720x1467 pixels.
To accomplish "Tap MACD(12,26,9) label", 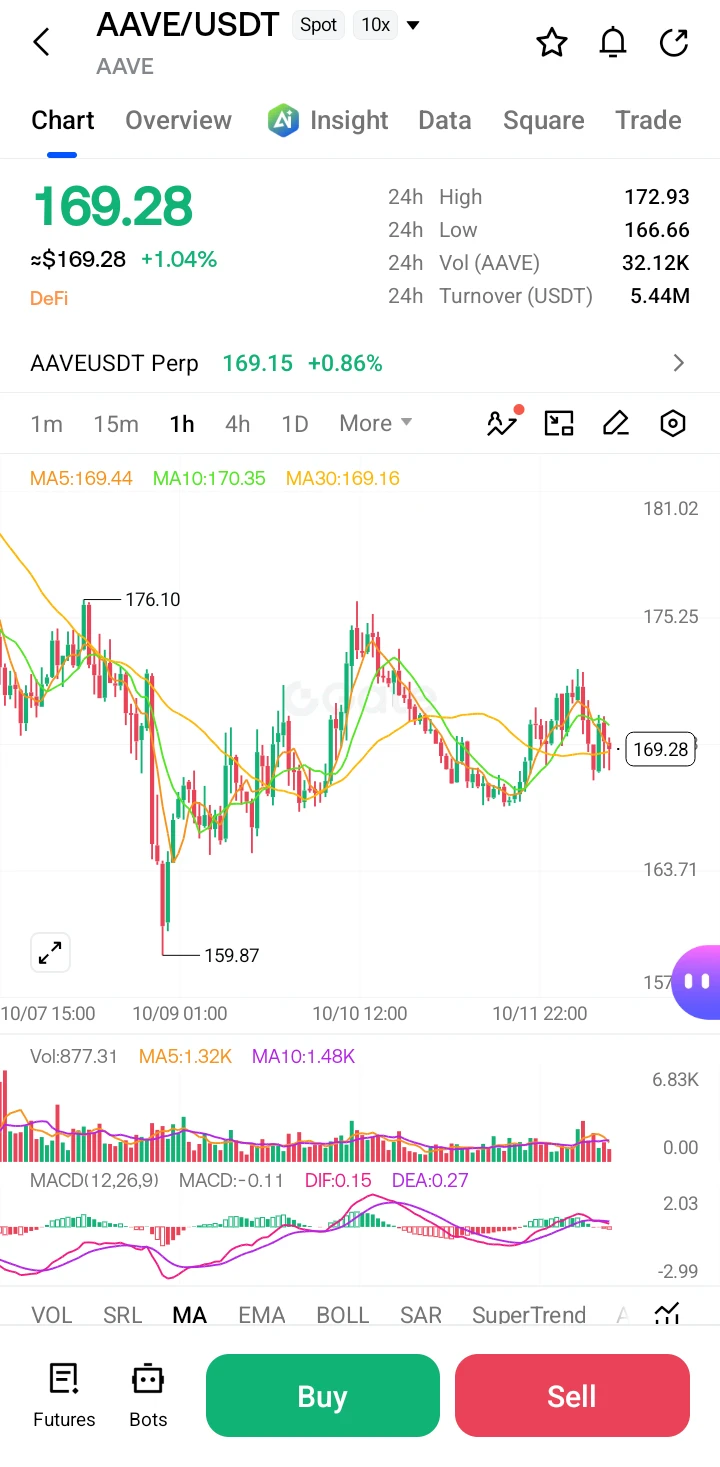I will (x=94, y=1180).
